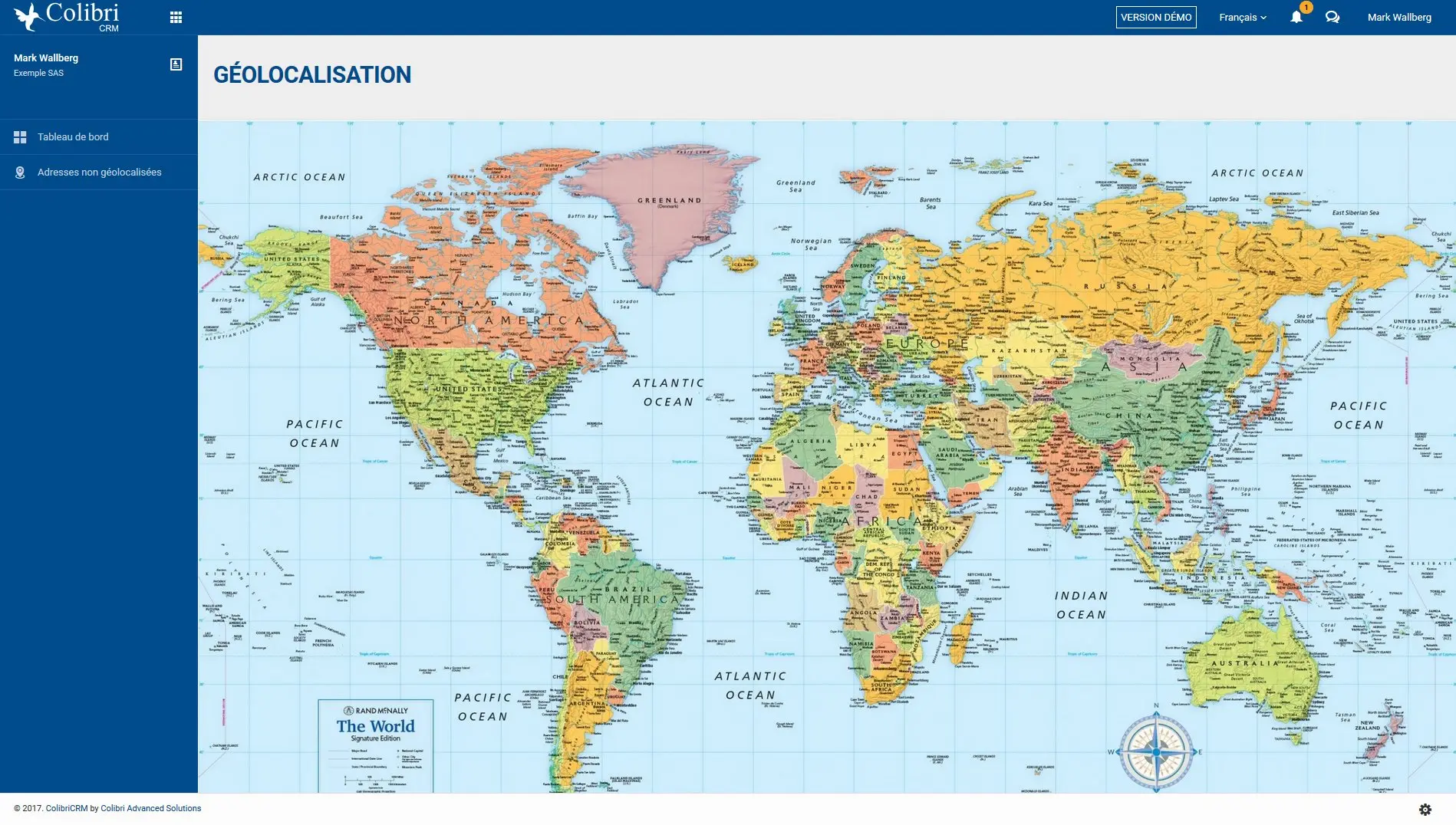Click the map pin icon for unlocated addresses
The width and height of the screenshot is (1456, 825).
pos(20,173)
